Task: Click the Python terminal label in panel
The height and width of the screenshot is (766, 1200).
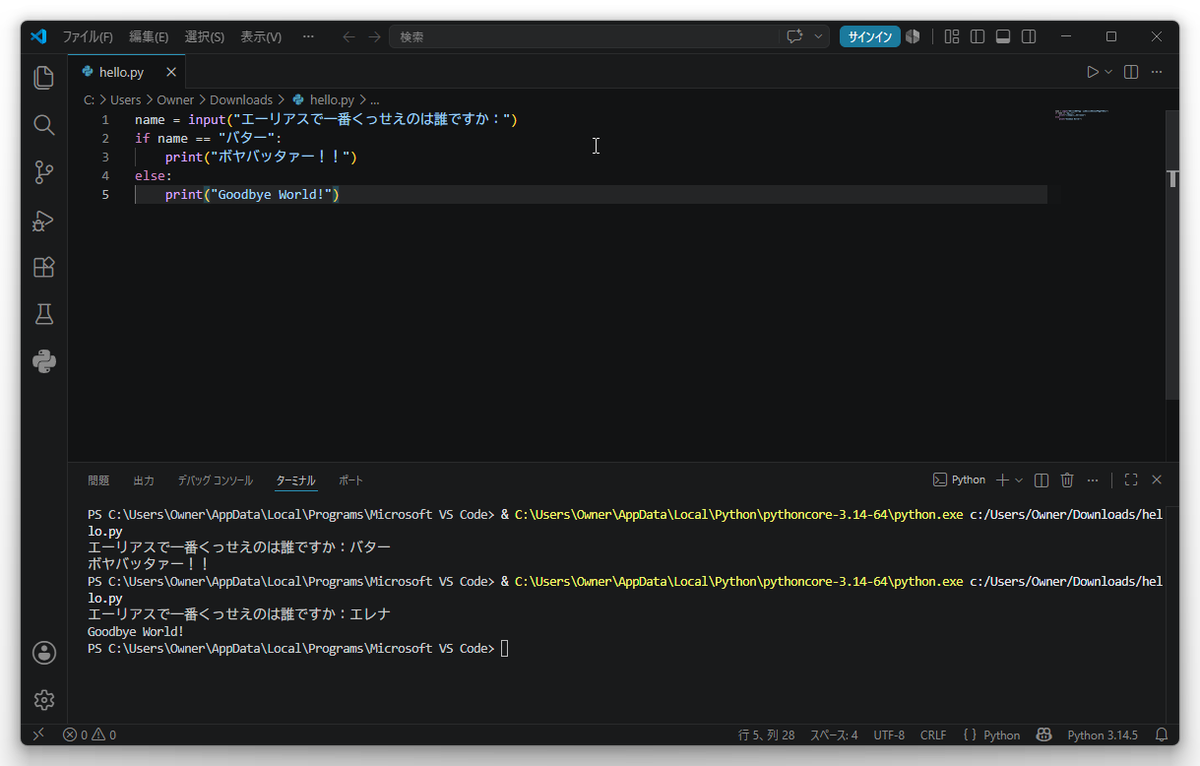Action: (x=959, y=480)
